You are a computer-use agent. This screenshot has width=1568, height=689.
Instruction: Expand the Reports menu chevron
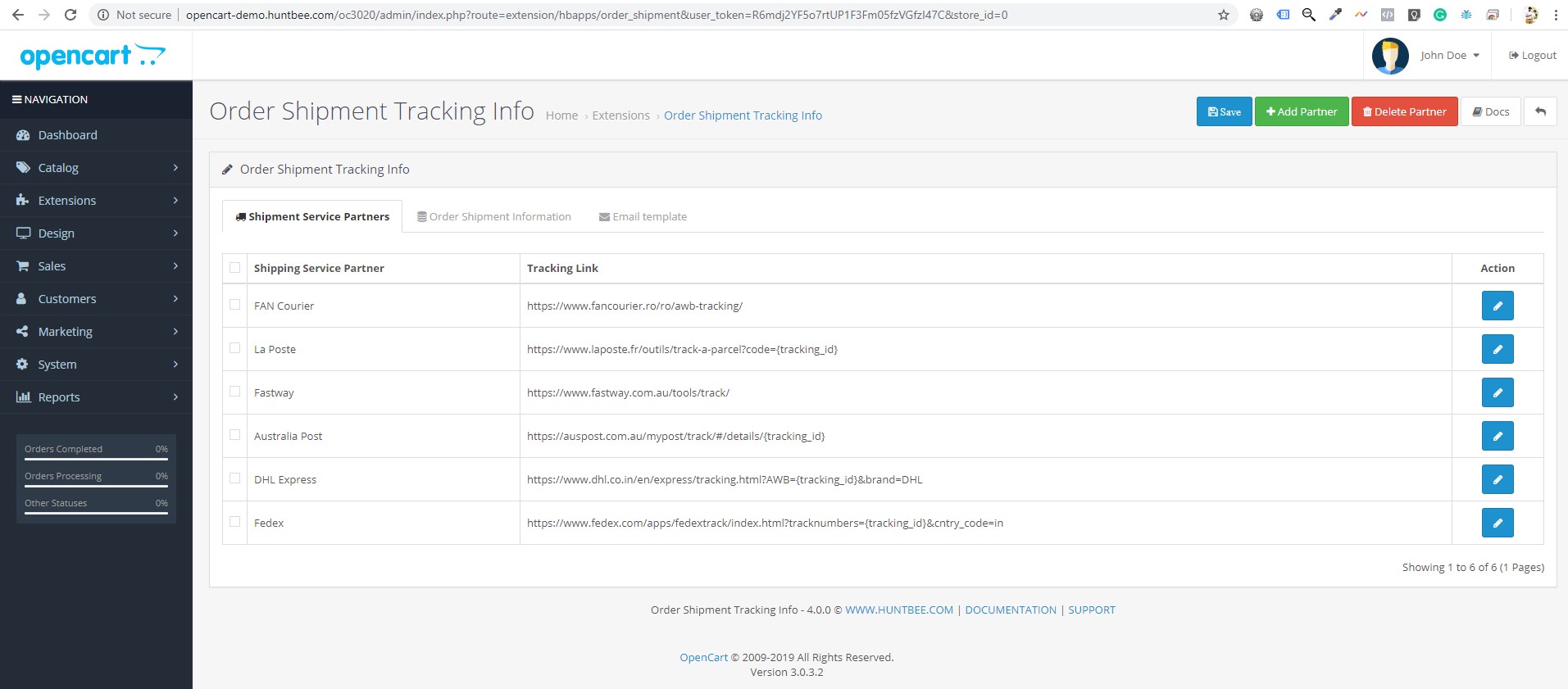pyautogui.click(x=175, y=397)
